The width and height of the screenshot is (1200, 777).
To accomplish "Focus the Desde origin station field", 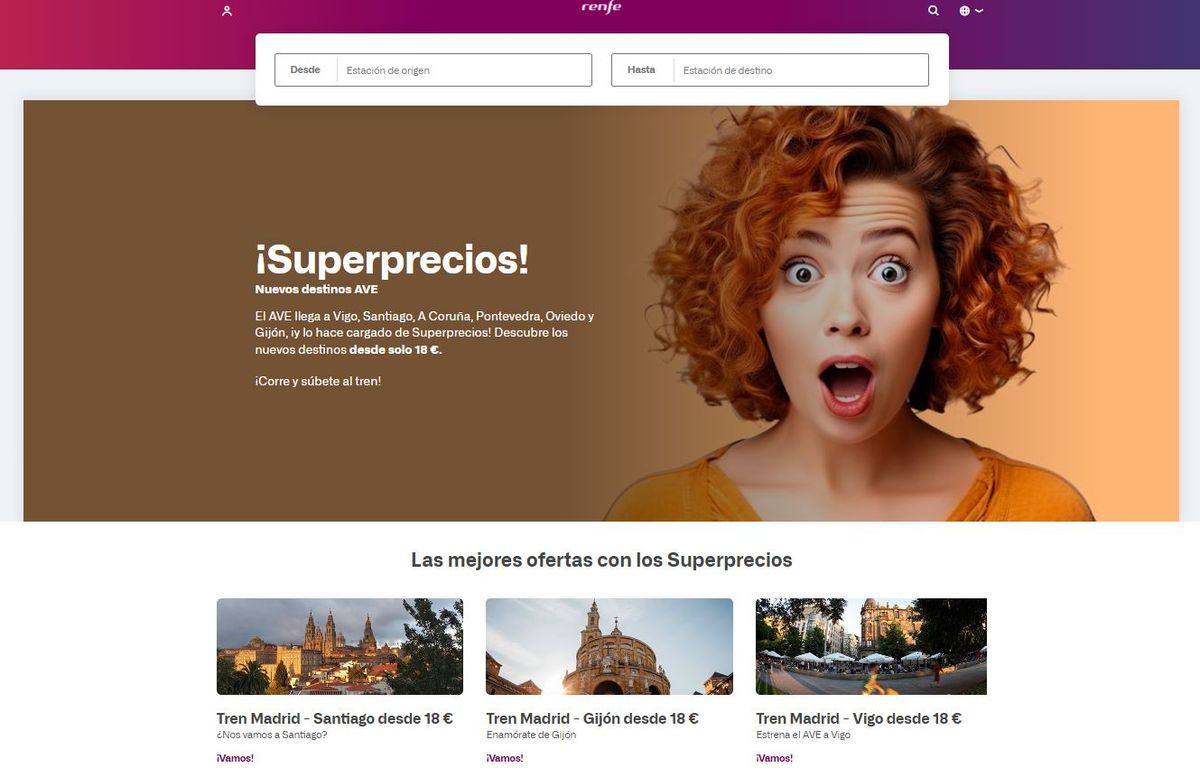I will 464,70.
